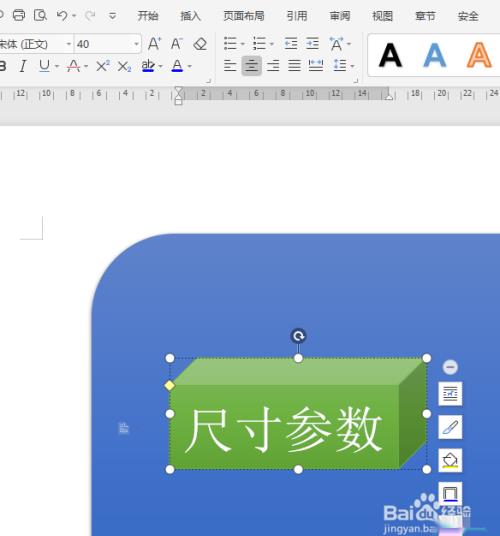Open the 插入 ribbon tab
The image size is (500, 536).
pos(190,16)
